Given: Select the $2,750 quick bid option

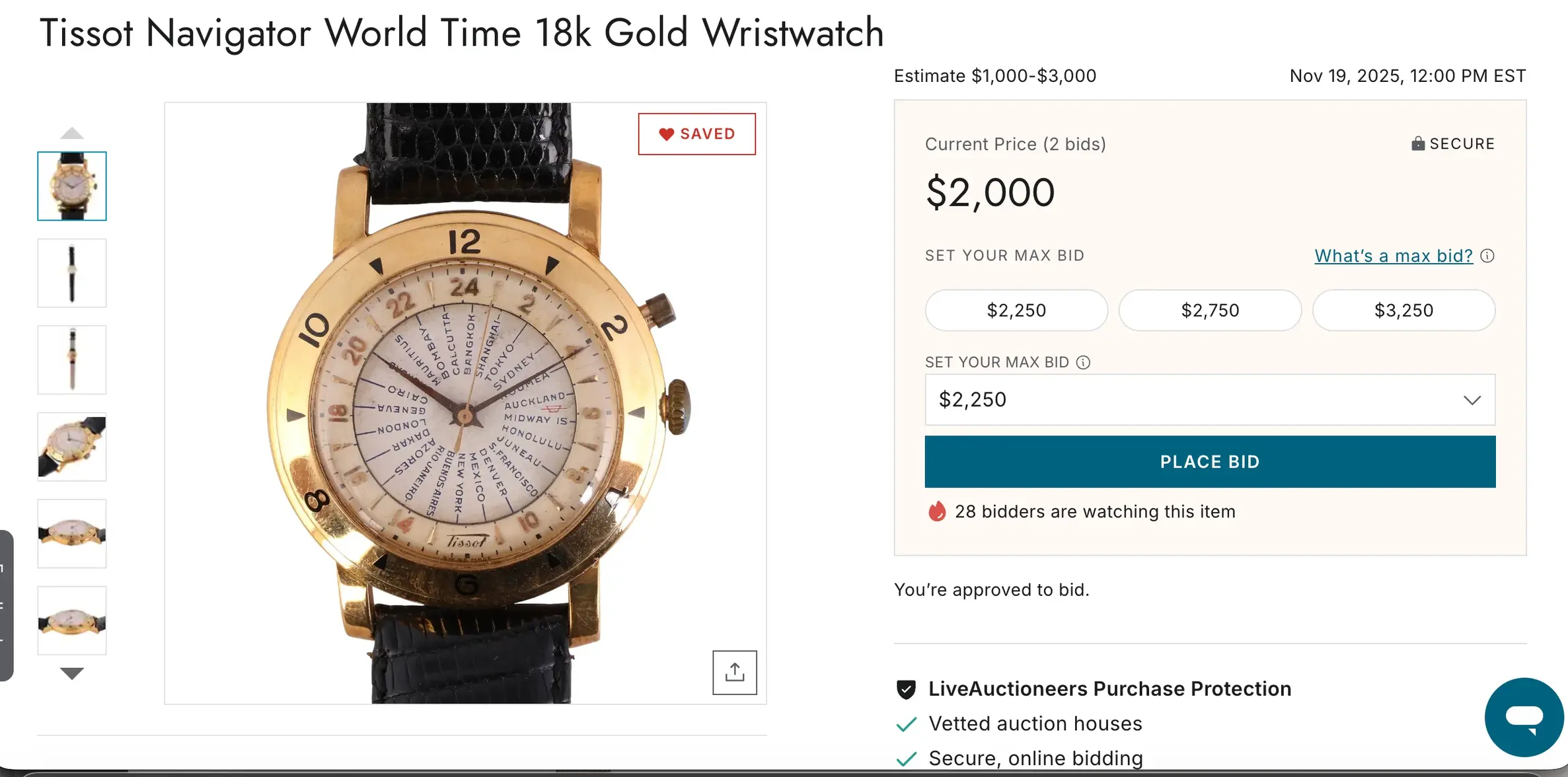Looking at the screenshot, I should click(1209, 311).
